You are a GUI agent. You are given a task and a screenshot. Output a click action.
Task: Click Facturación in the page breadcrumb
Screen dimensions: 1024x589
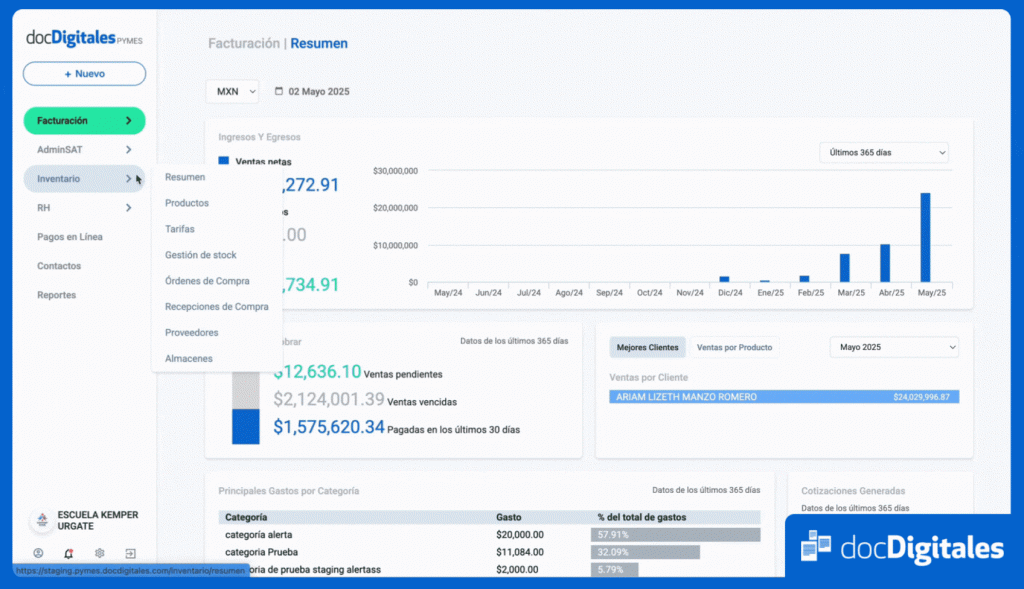pyautogui.click(x=244, y=44)
